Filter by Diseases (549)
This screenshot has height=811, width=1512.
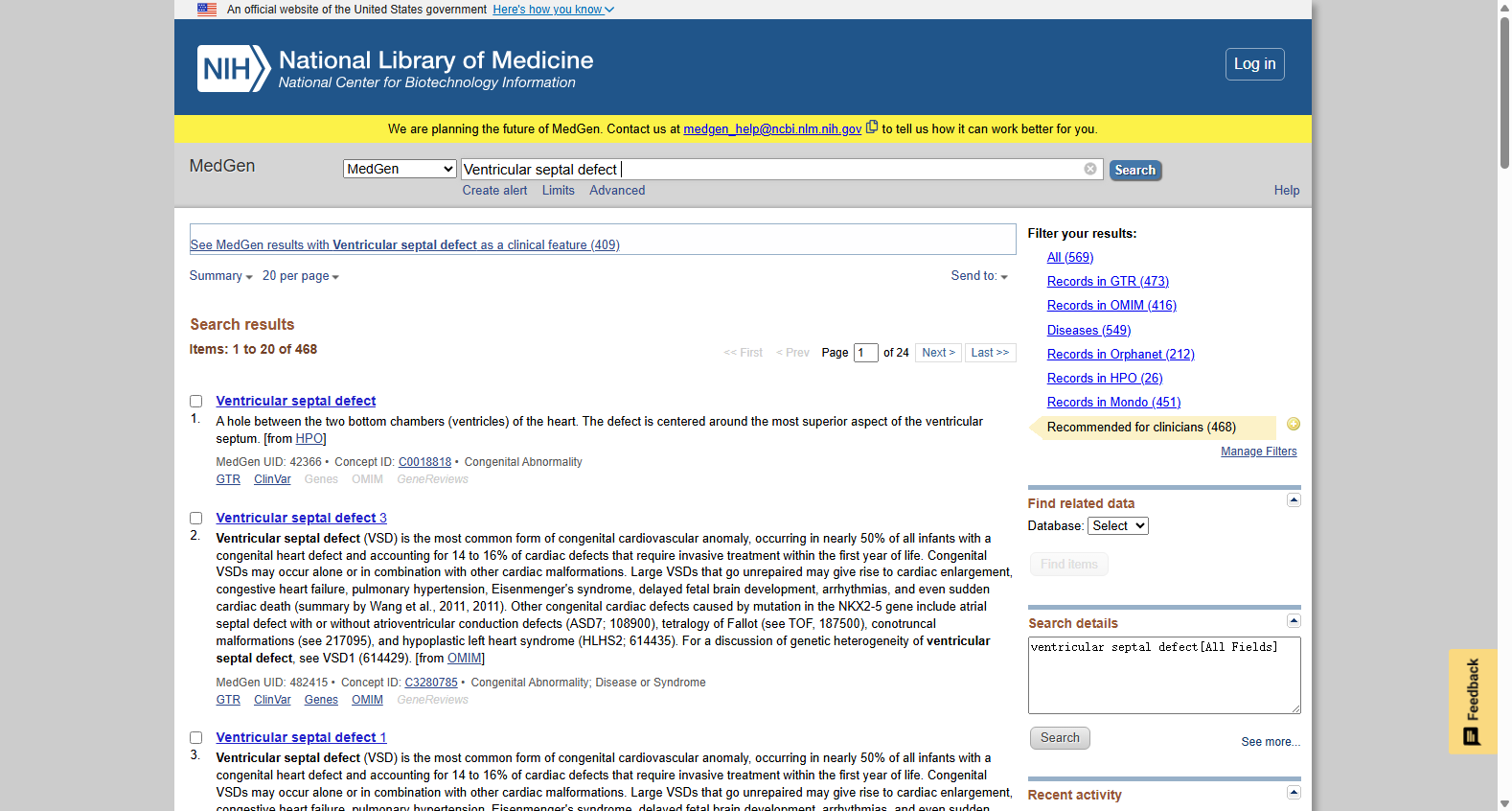tap(1088, 331)
